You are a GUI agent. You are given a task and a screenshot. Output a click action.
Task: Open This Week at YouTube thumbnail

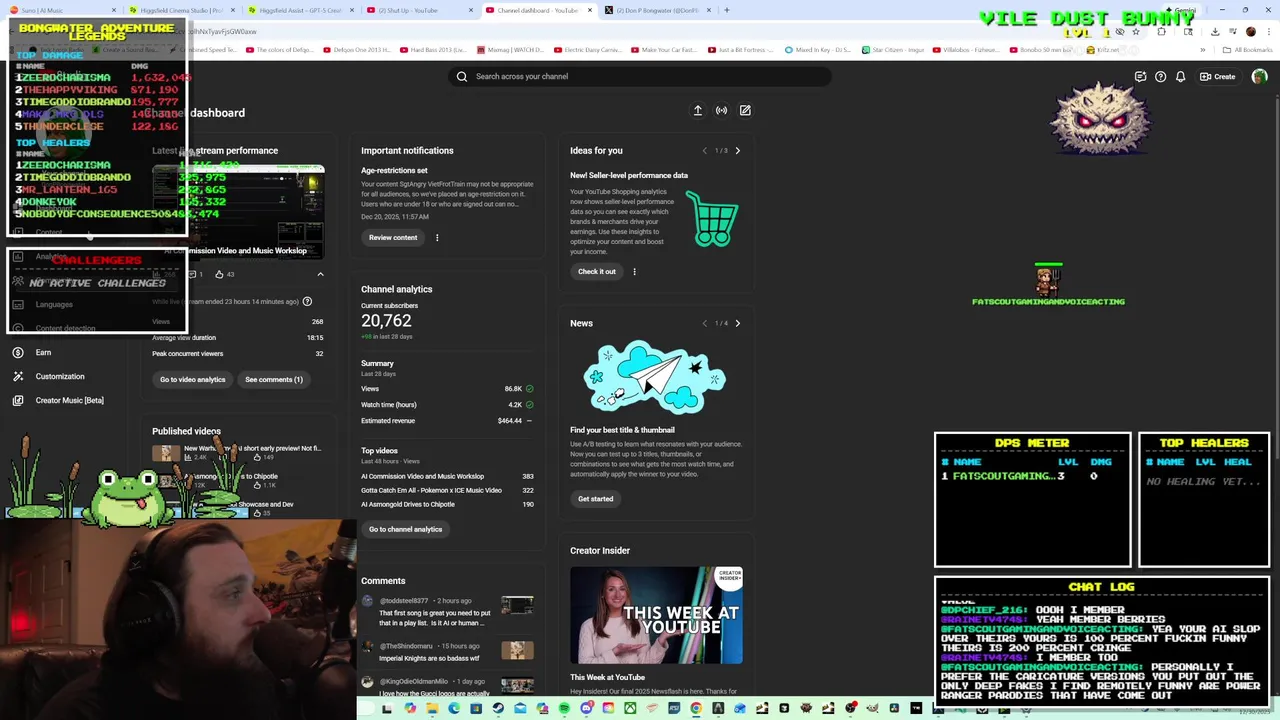(656, 615)
